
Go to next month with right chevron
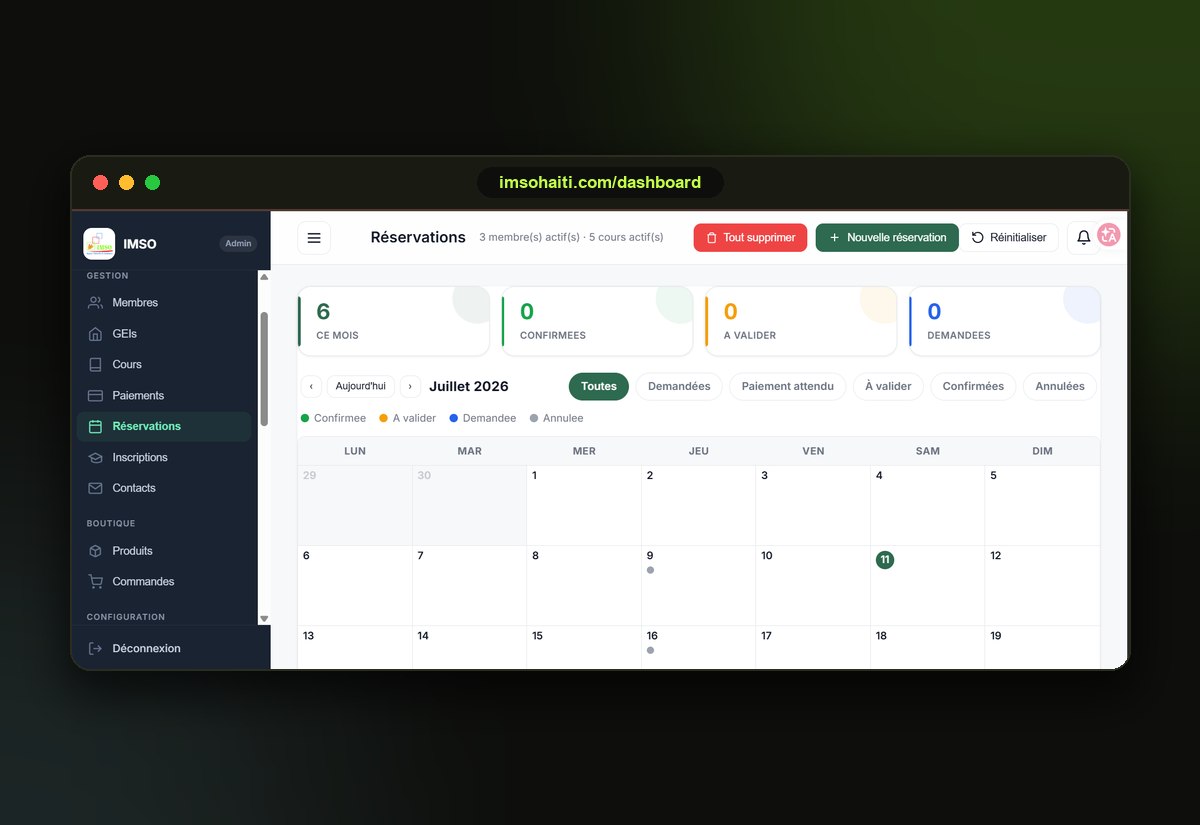pyautogui.click(x=410, y=387)
